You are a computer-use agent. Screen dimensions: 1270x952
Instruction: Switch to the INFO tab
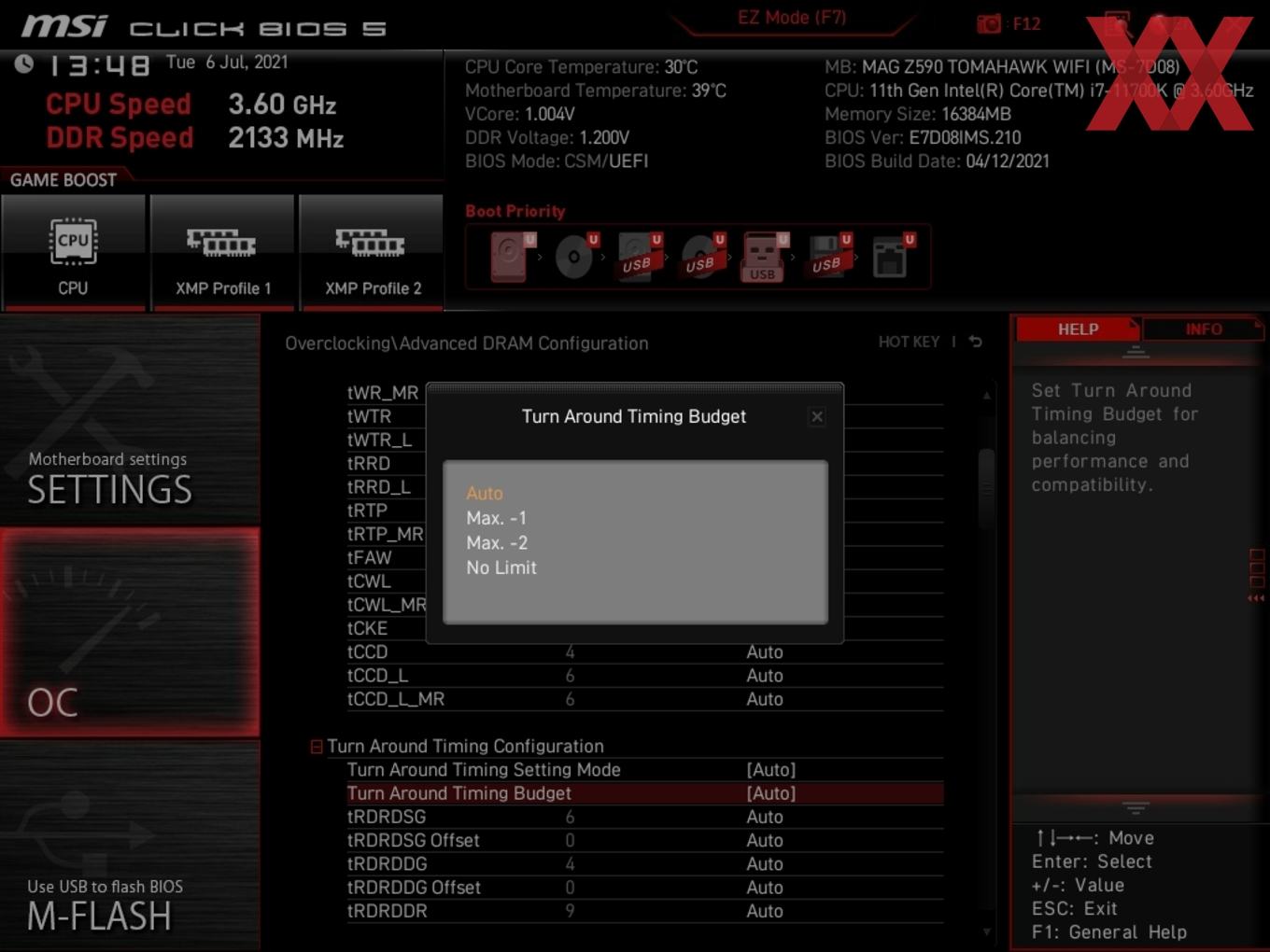coord(1203,329)
